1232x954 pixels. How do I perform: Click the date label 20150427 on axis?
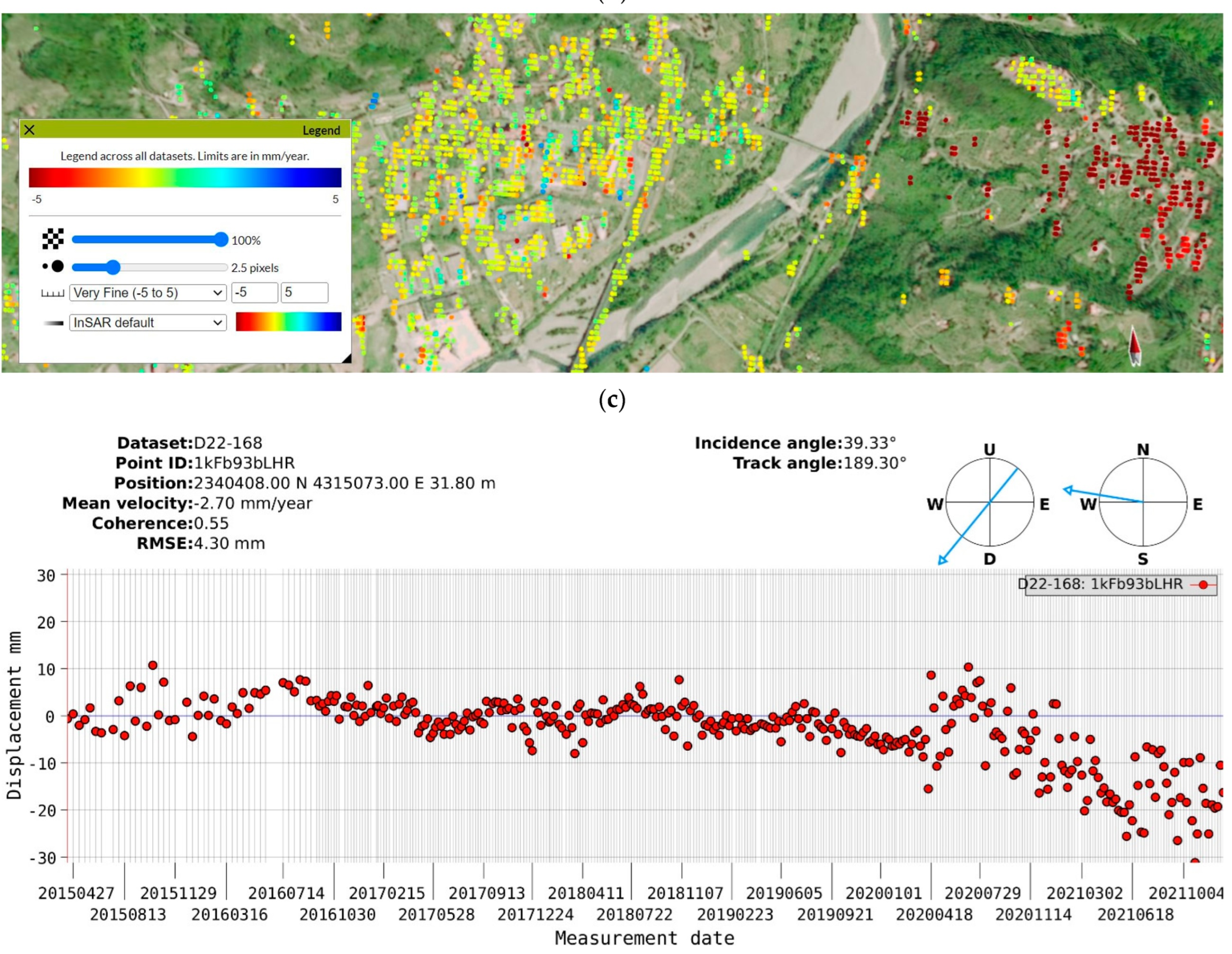coord(76,894)
